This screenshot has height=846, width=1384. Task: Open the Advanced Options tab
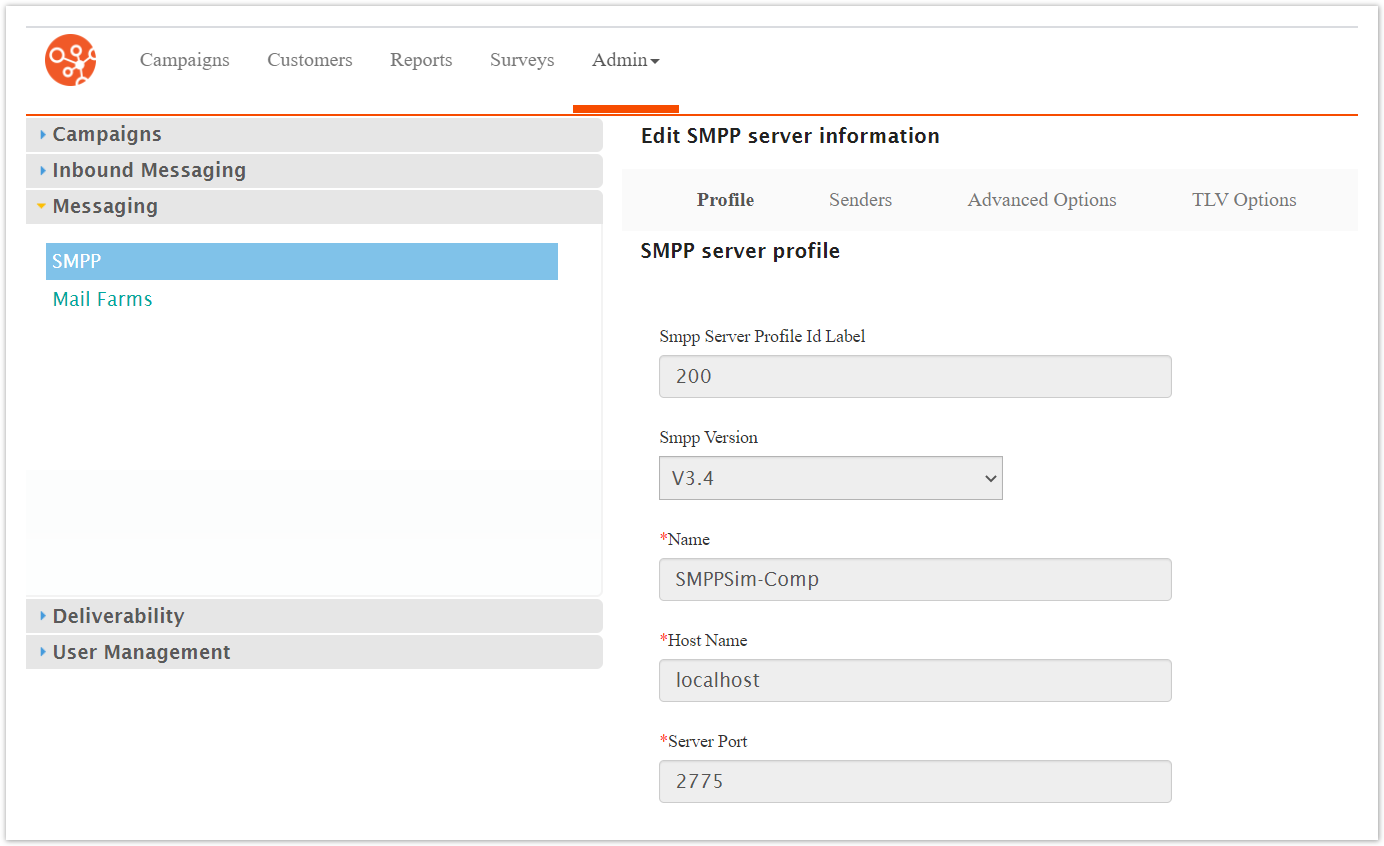coord(1041,200)
